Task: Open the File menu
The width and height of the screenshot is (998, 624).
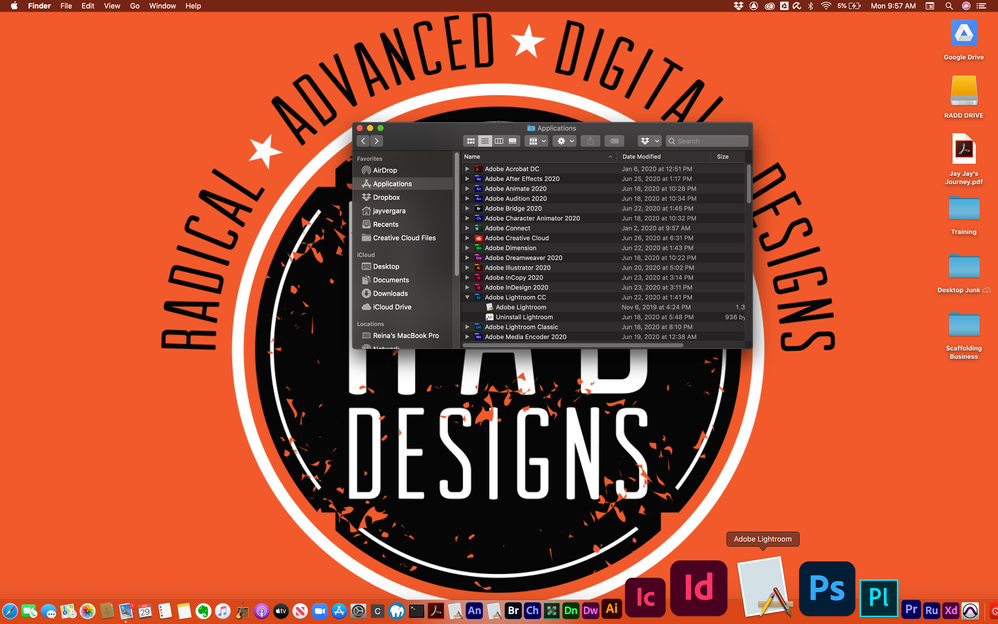Action: tap(66, 6)
